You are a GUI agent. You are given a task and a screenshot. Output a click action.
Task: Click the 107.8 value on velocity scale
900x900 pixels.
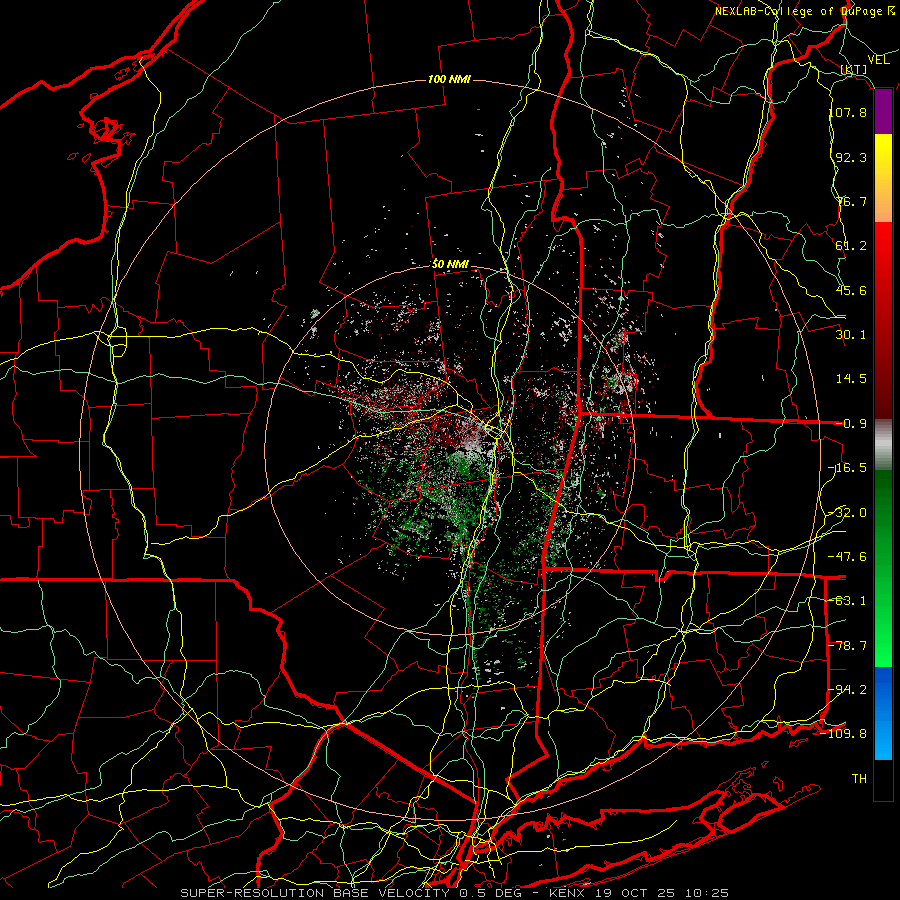[848, 112]
